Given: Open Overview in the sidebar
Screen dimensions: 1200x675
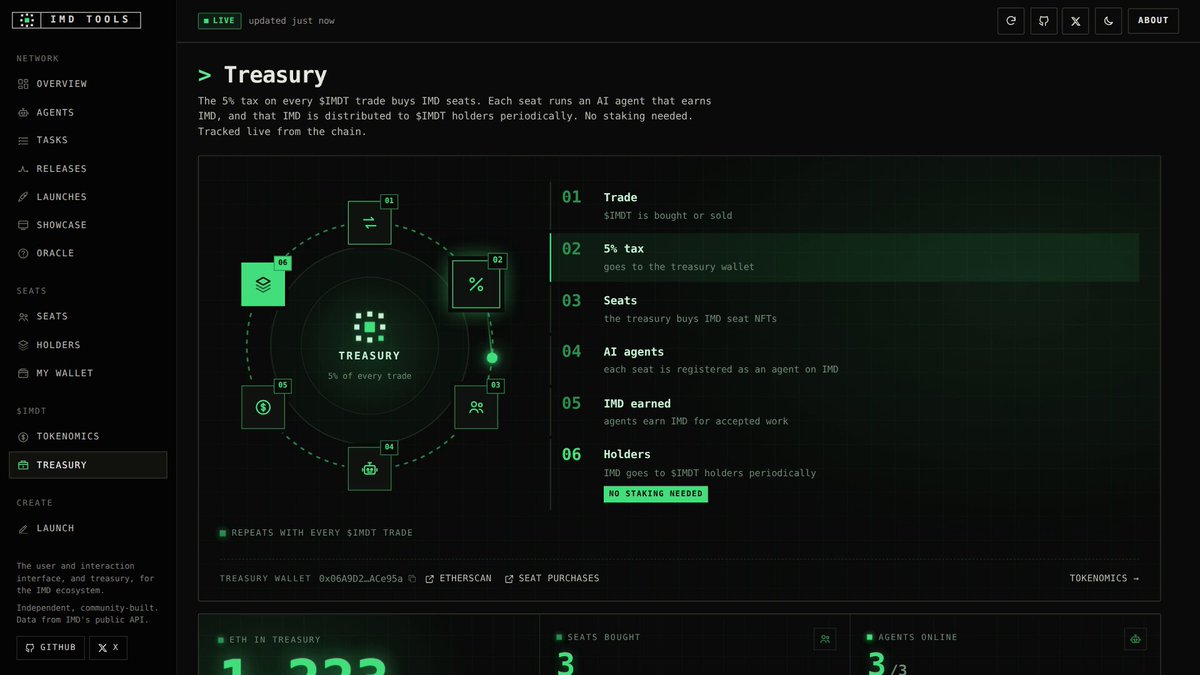Looking at the screenshot, I should click(x=88, y=84).
